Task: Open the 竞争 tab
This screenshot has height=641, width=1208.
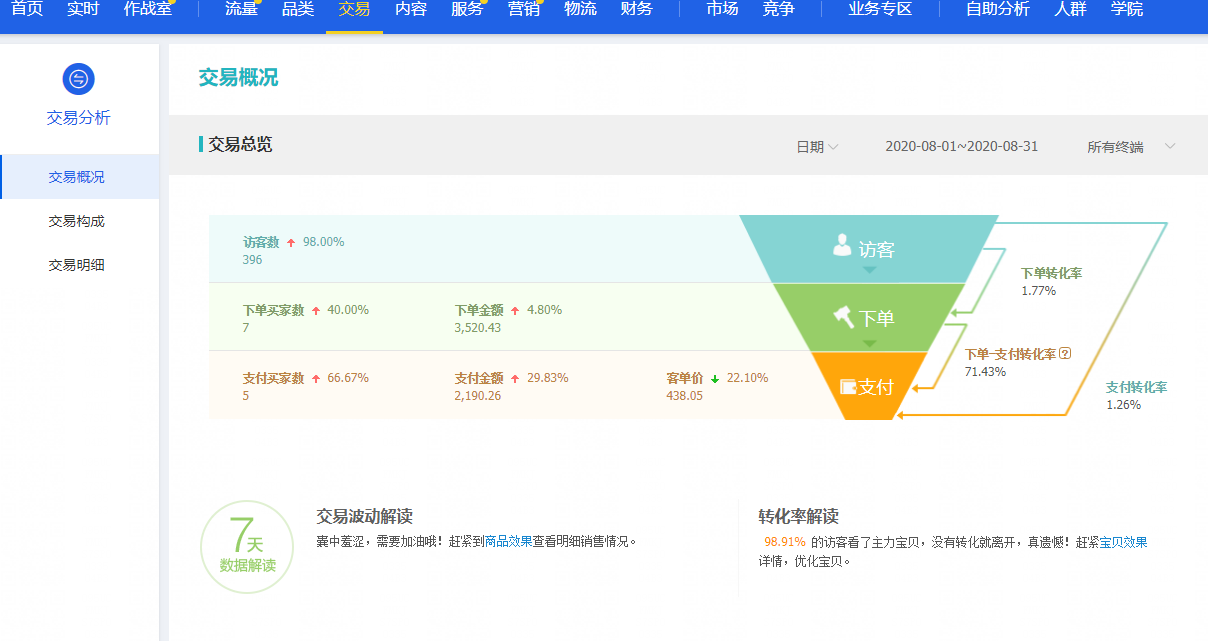Action: [x=778, y=10]
